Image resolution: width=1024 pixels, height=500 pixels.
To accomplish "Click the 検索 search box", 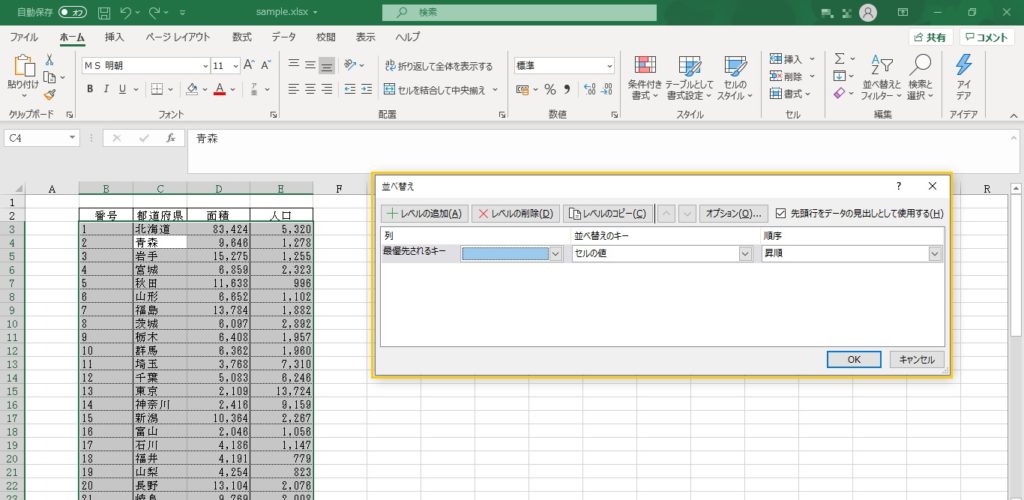I will (x=520, y=13).
